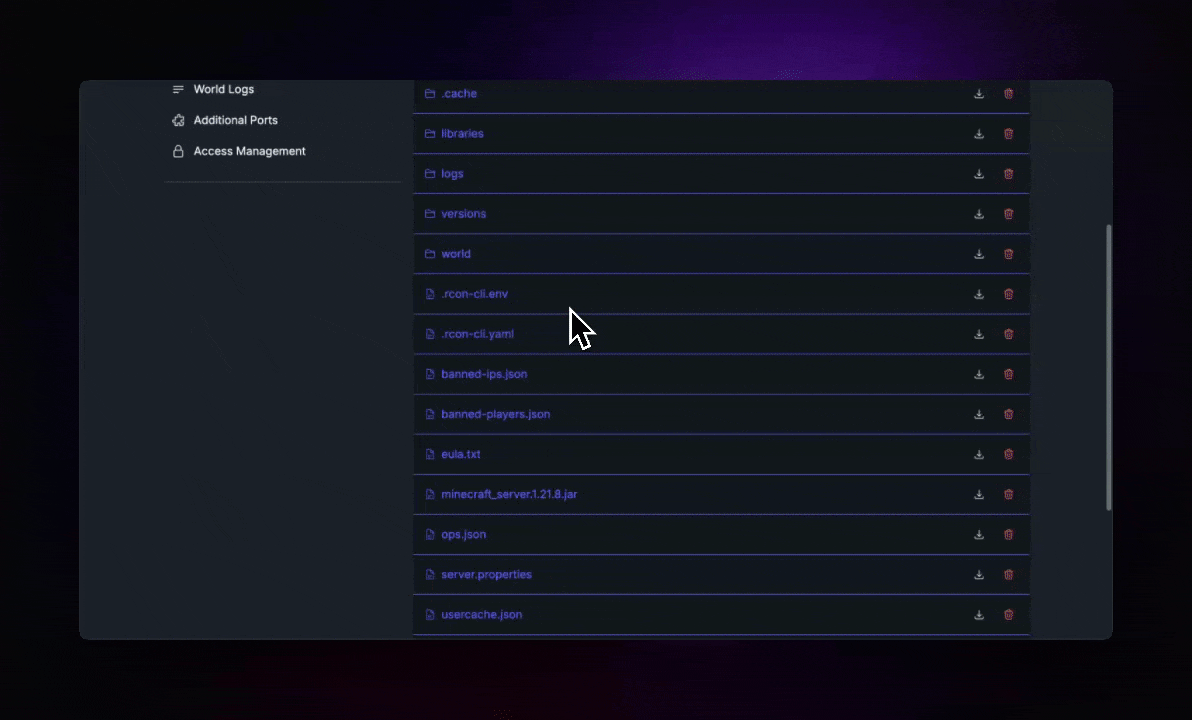Screen dimensions: 1192x720
Task: Download the libraries folder
Action: [979, 134]
